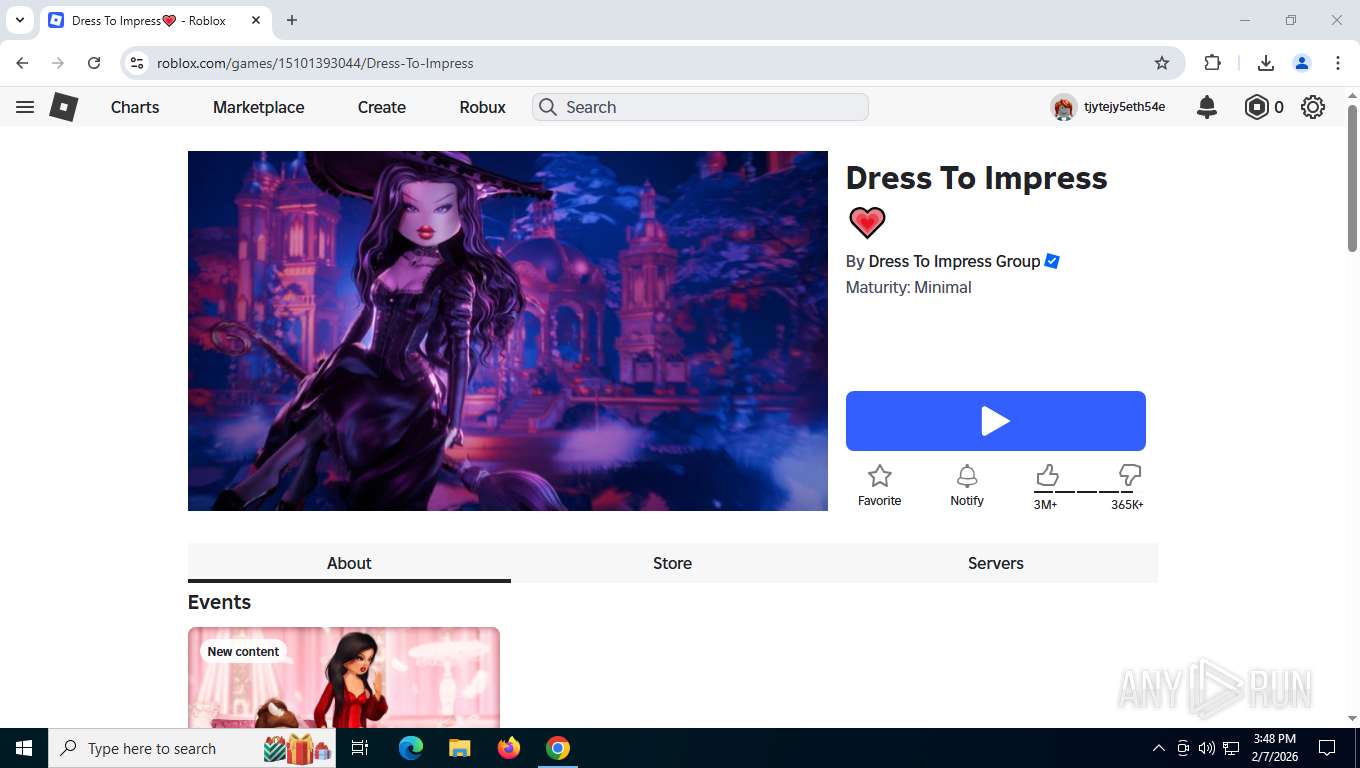Reload the current page
Screen dimensions: 1360x768
point(94,63)
